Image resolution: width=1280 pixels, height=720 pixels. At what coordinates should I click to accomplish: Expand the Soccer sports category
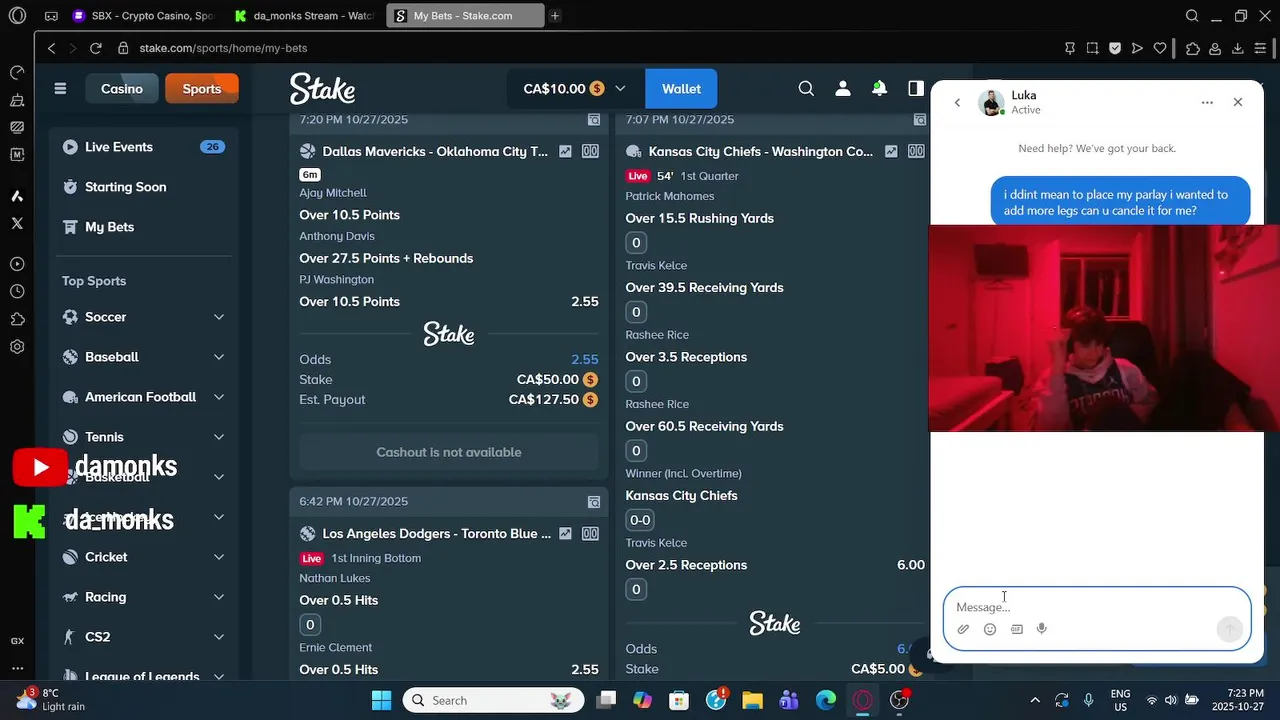pos(219,317)
